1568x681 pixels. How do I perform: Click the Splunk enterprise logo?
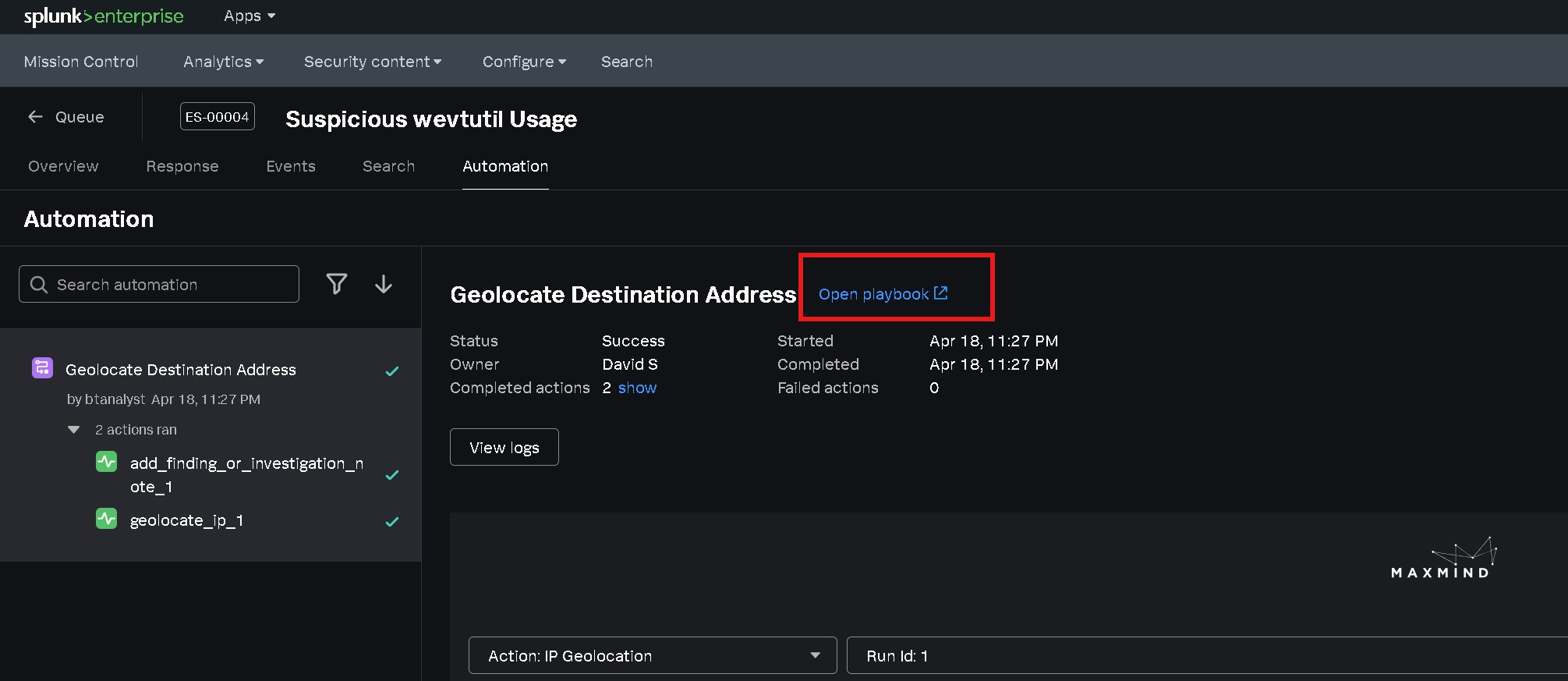[x=104, y=16]
